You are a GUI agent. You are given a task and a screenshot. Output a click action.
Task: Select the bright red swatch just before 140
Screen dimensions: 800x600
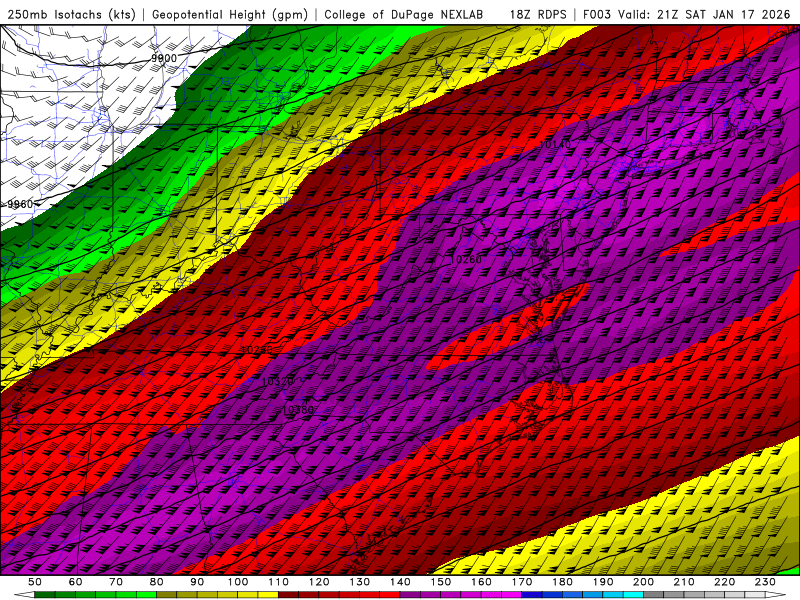(x=390, y=595)
